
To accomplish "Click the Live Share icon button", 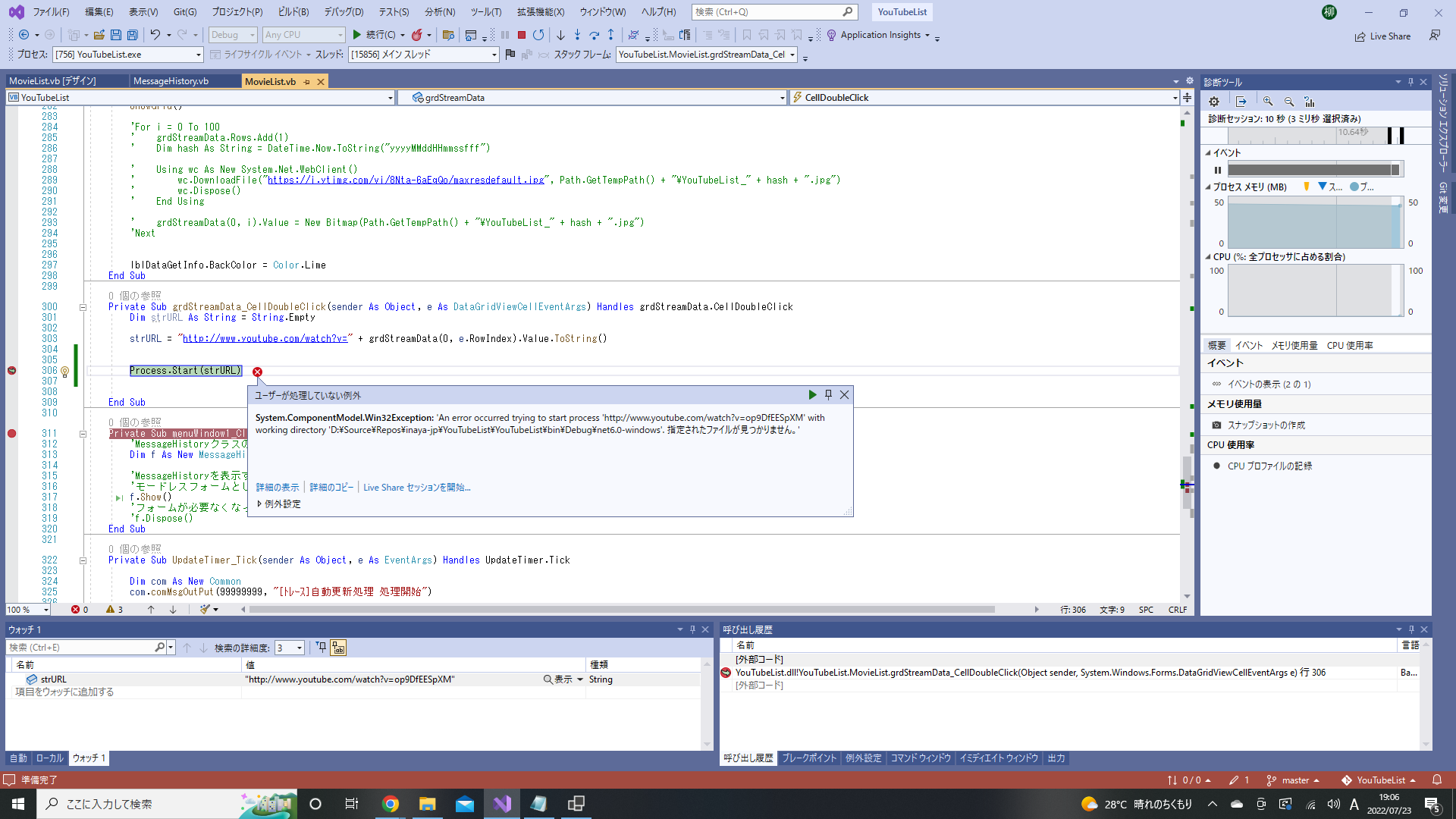I will click(x=1382, y=36).
